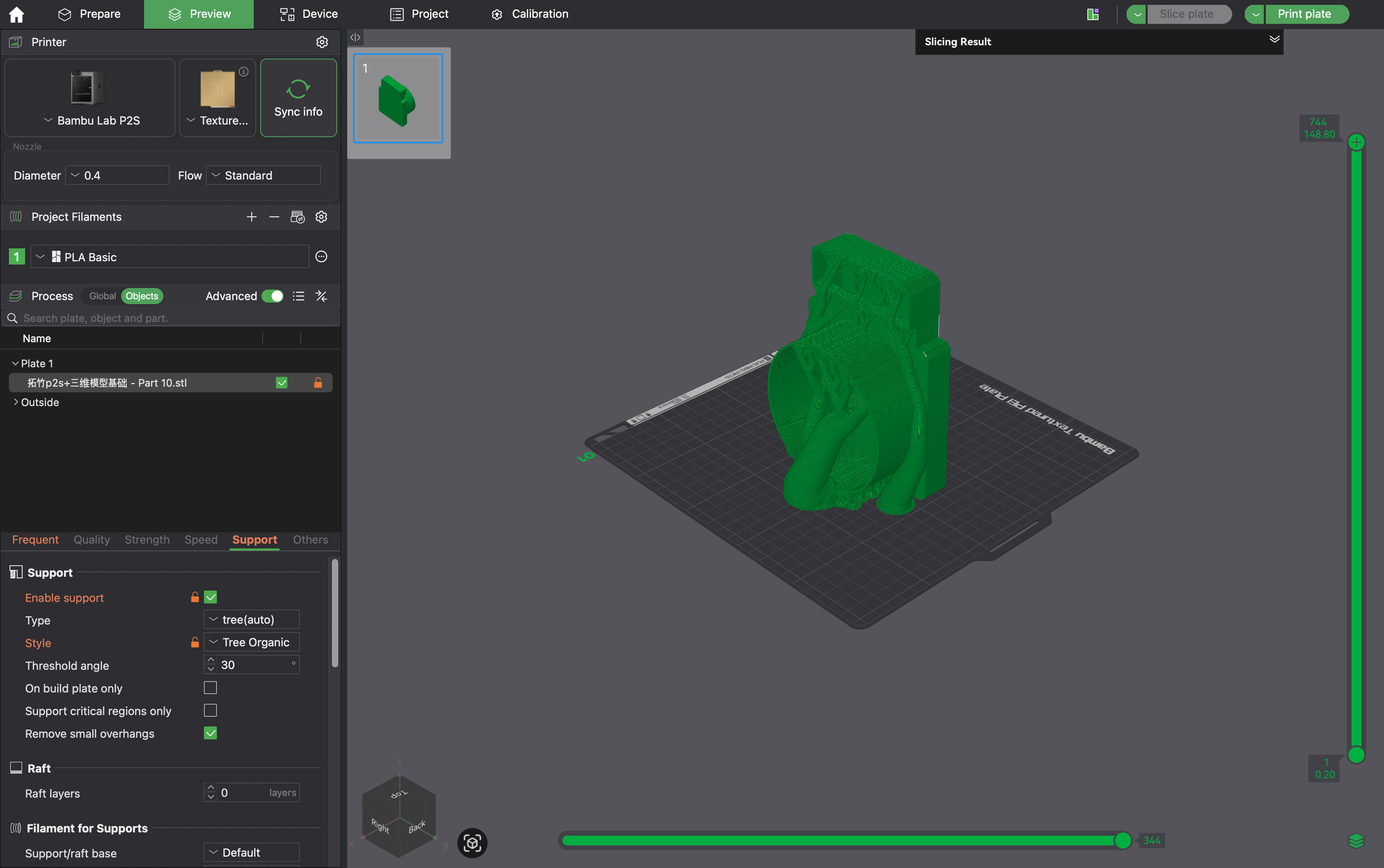Open the support Type tree(auto) dropdown
Screen dimensions: 1384x868
pos(252,619)
